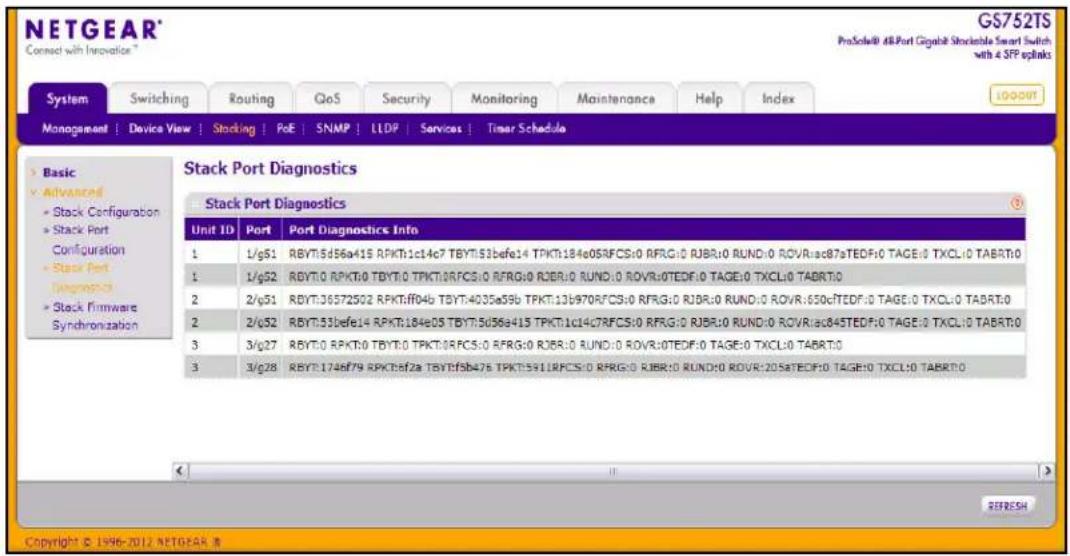Open the PoE submenu
Viewport: 1070px width, 556px height.
click(x=285, y=128)
